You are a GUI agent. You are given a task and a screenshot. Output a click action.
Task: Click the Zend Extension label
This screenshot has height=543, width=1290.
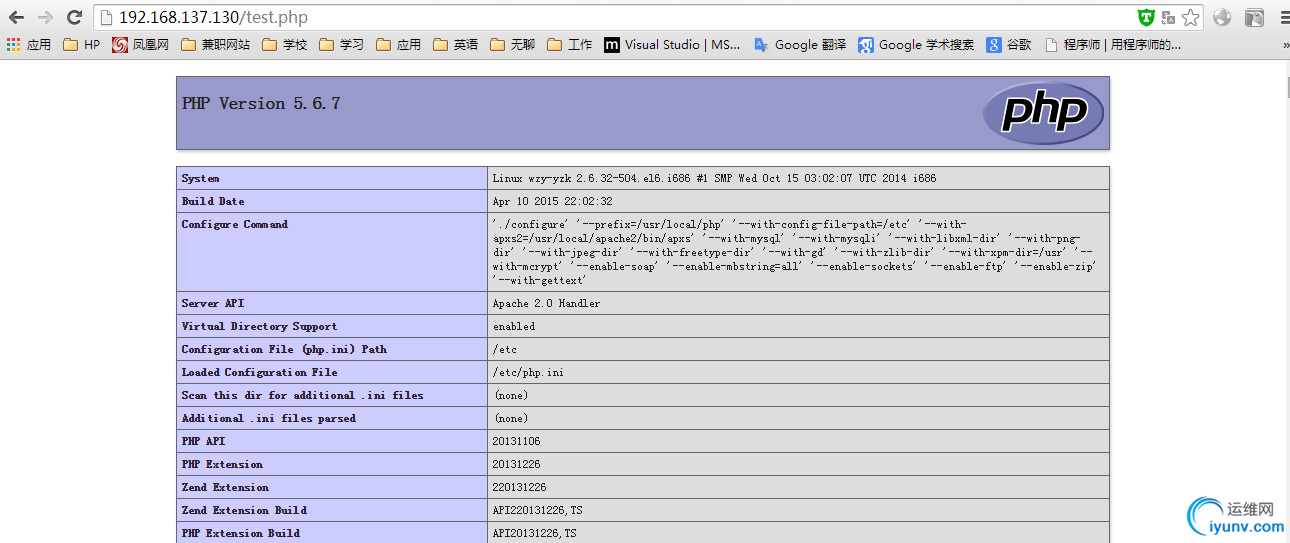[x=225, y=487]
